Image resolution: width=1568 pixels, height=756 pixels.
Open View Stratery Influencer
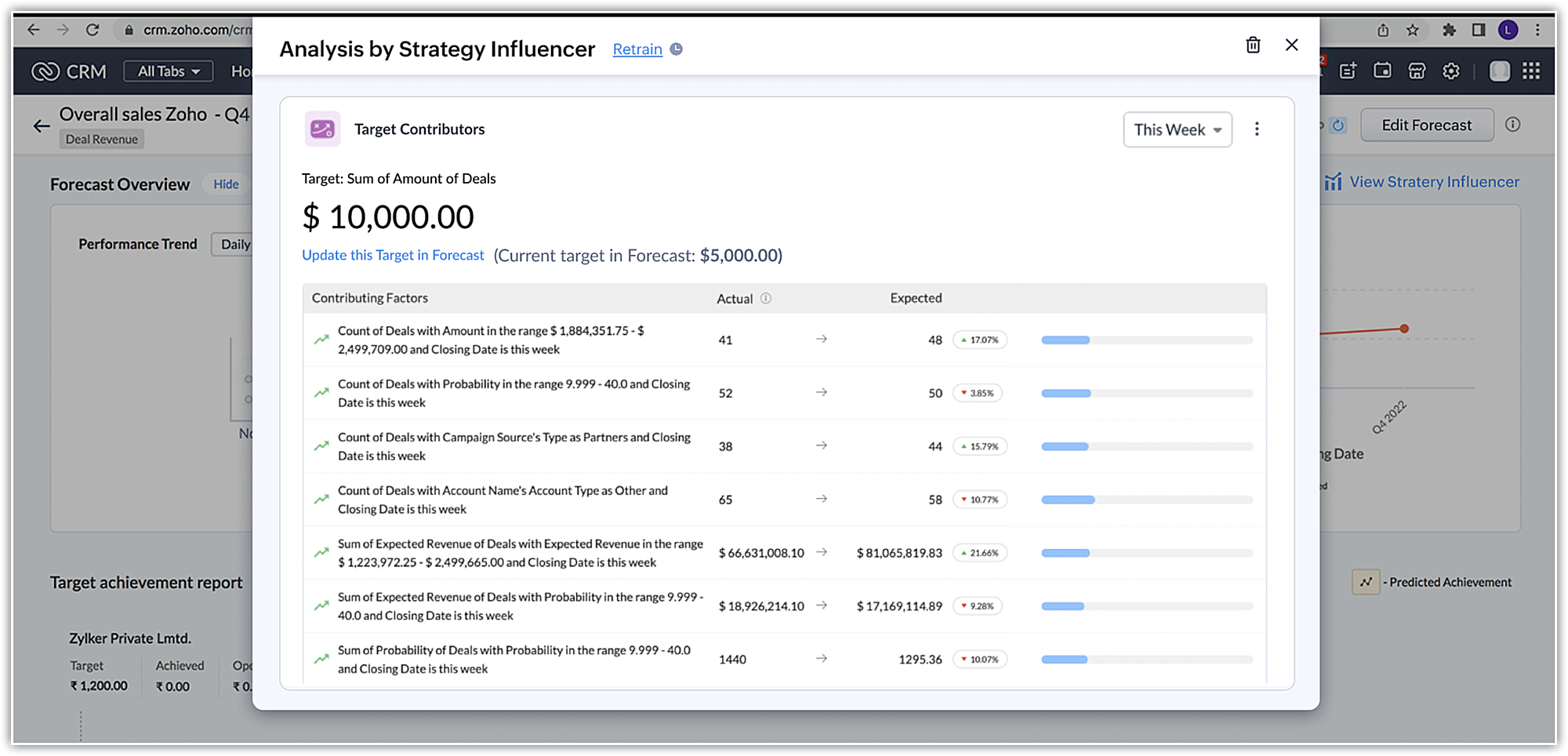pyautogui.click(x=1422, y=182)
